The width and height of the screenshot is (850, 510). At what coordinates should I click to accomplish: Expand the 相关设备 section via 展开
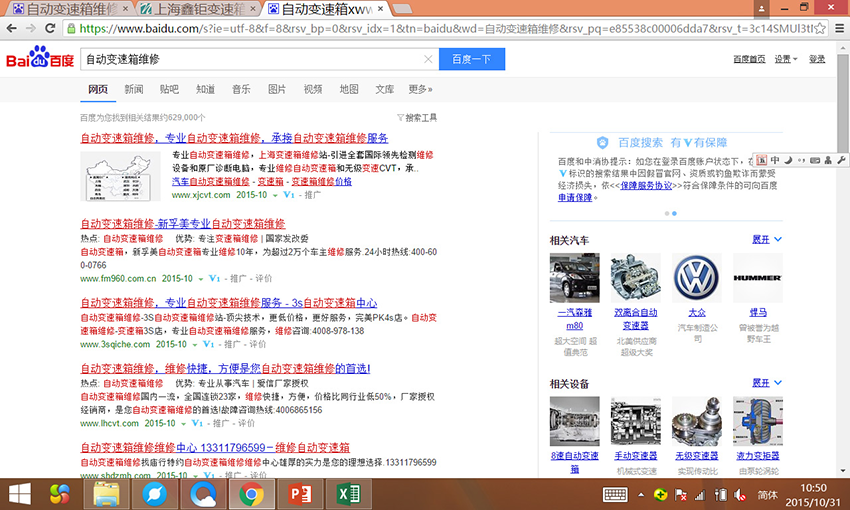tap(765, 383)
